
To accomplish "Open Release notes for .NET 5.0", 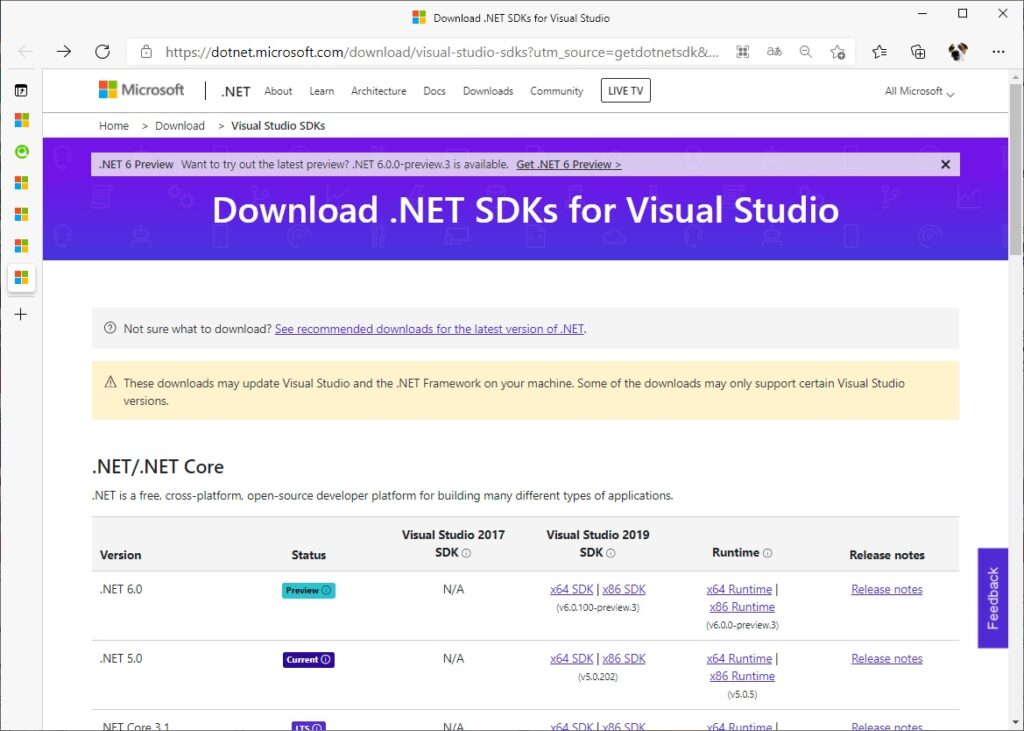I will pos(887,658).
